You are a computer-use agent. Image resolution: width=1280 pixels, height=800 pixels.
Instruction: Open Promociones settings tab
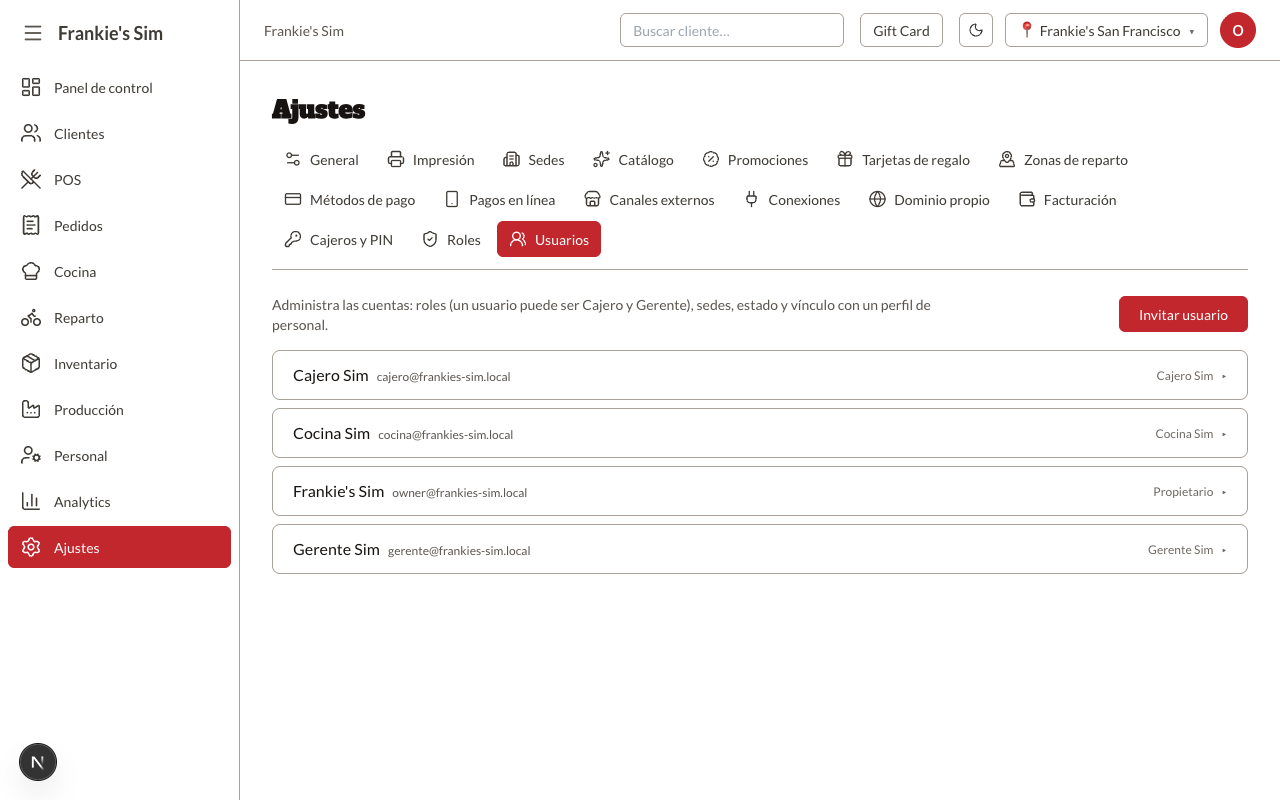(755, 160)
